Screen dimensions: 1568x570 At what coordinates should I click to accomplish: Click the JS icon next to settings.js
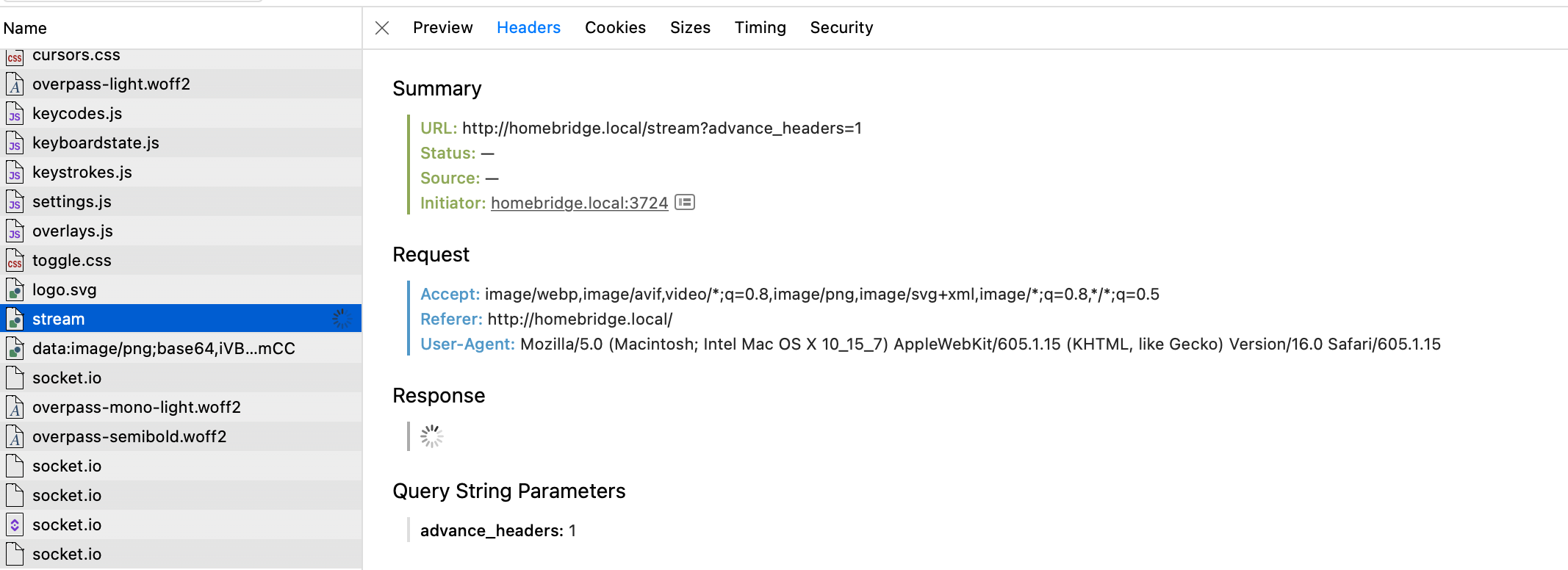tap(14, 203)
